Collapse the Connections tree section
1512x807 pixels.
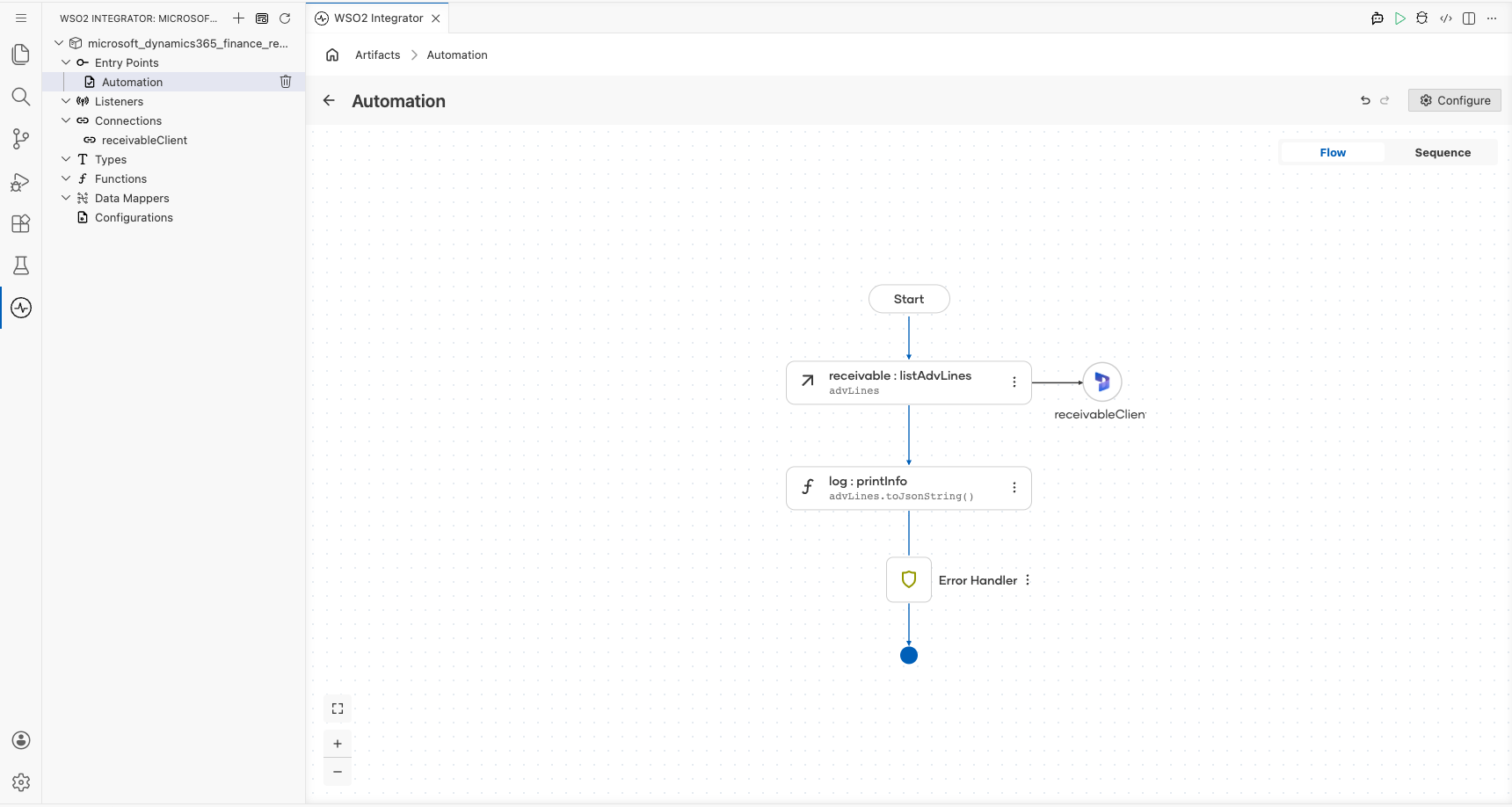pyautogui.click(x=66, y=120)
